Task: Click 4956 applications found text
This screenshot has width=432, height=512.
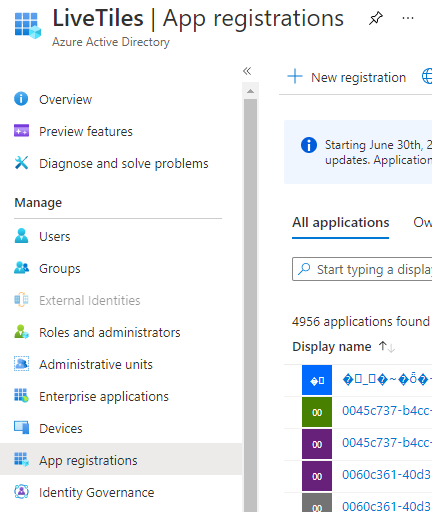Action: coord(361,322)
